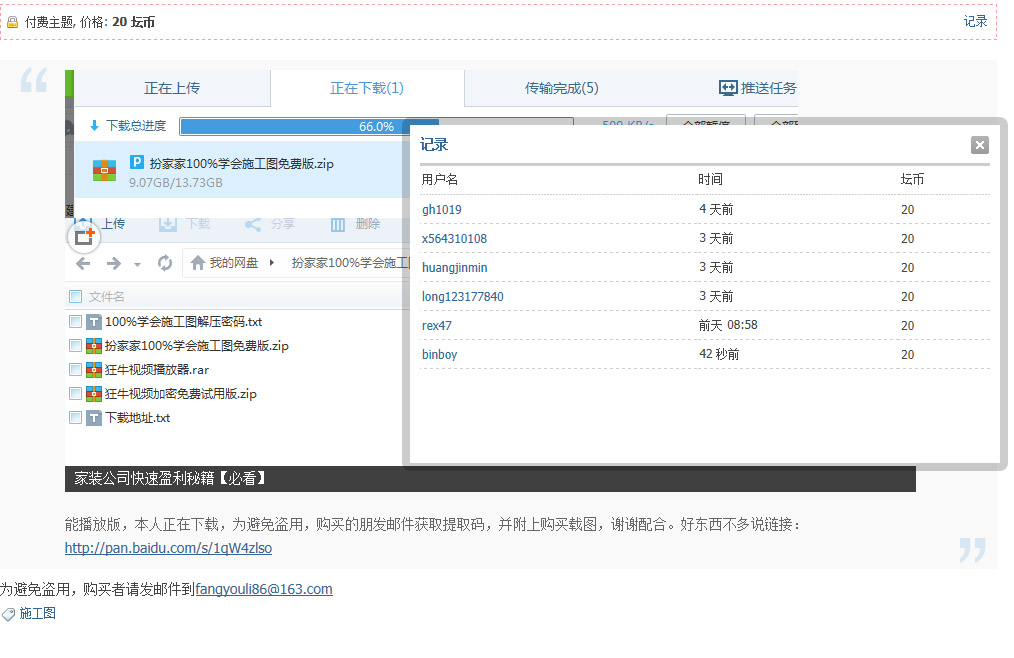Open user binboy profile link
The width and height of the screenshot is (1014, 658).
pos(439,355)
